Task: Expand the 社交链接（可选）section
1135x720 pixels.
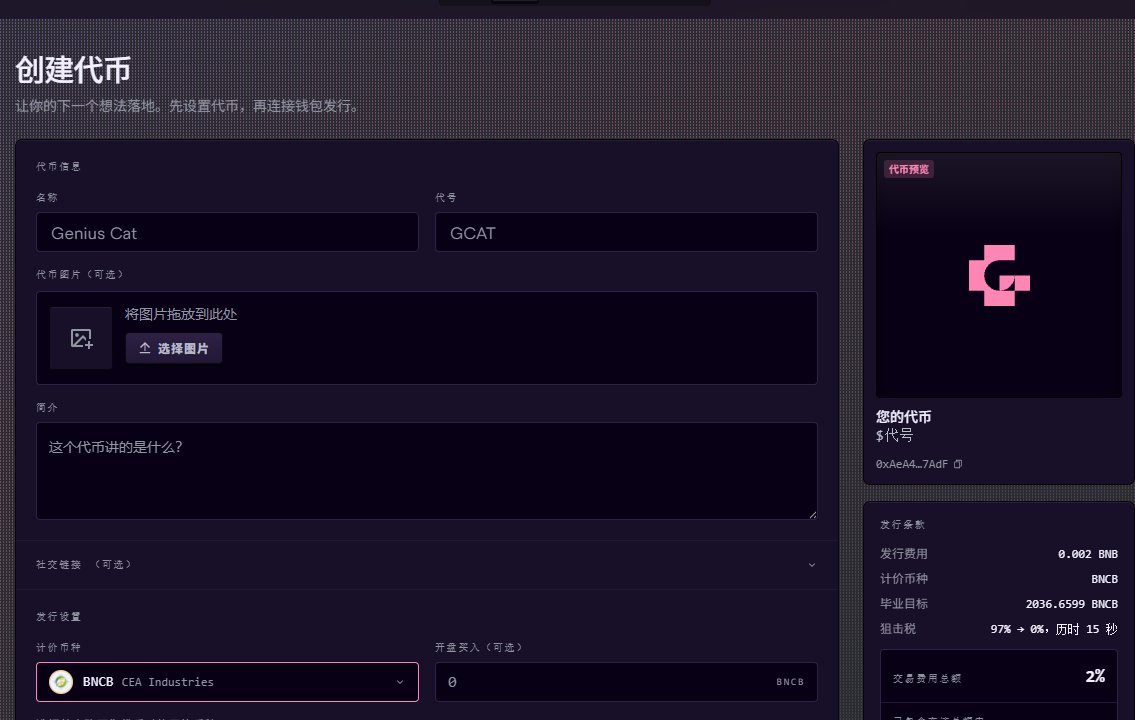Action: click(x=427, y=564)
